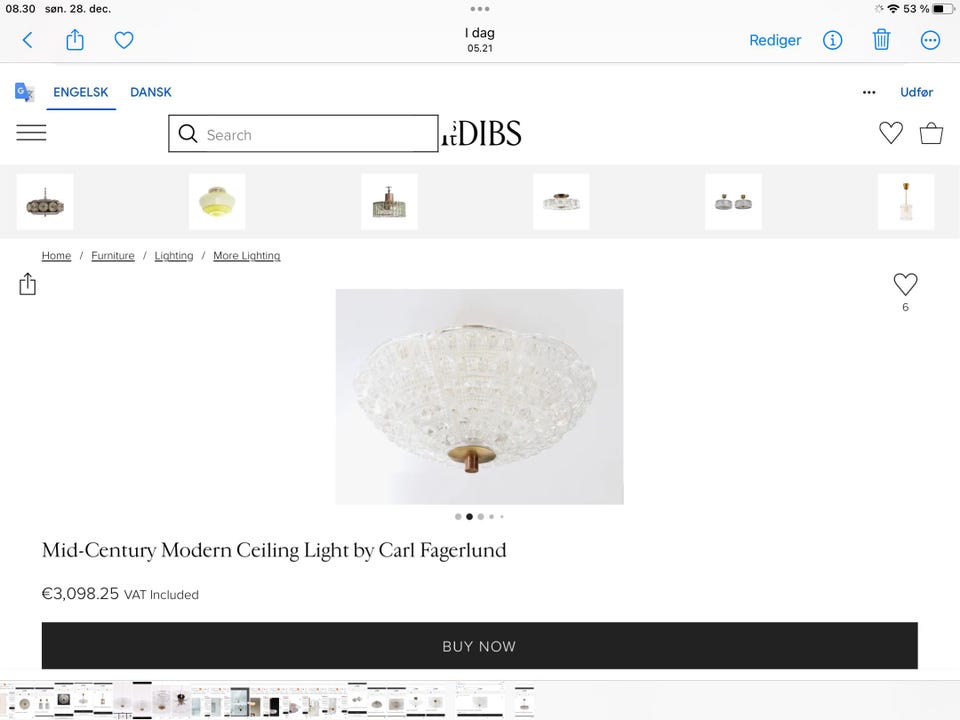Click the magnifier search icon
The width and height of the screenshot is (960, 720).
(188, 133)
